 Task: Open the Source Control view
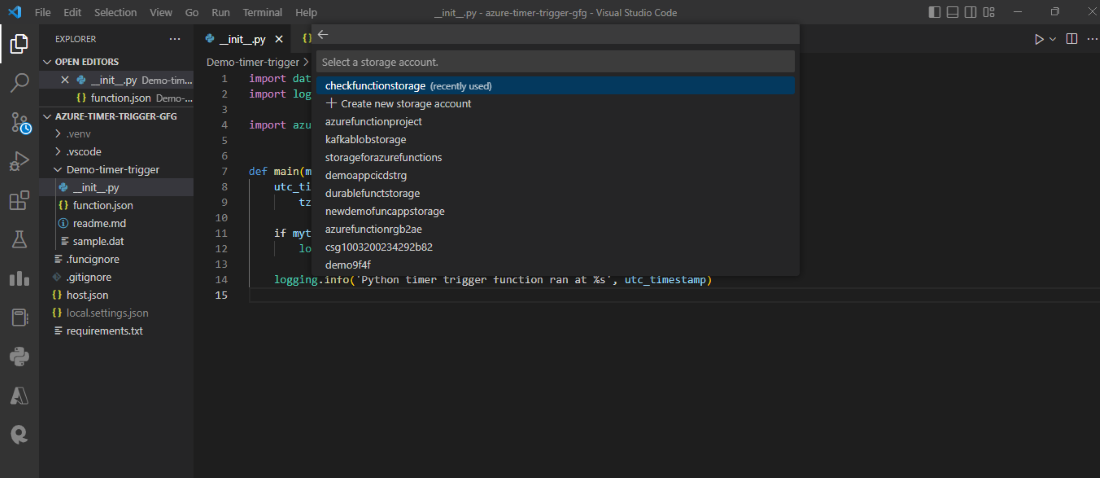19,123
